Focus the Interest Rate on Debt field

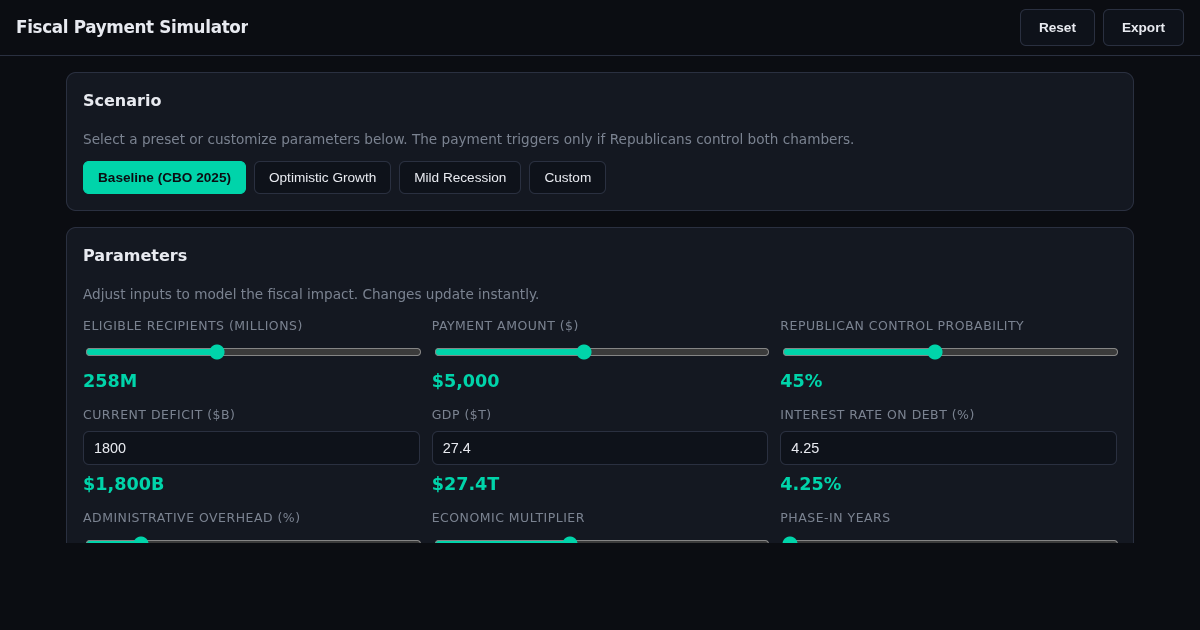tap(948, 448)
